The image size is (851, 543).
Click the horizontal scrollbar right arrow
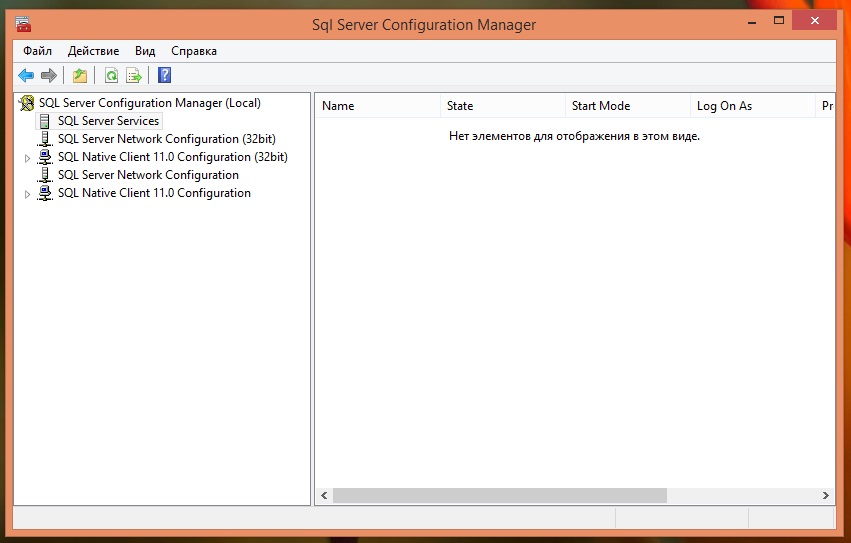coord(825,495)
